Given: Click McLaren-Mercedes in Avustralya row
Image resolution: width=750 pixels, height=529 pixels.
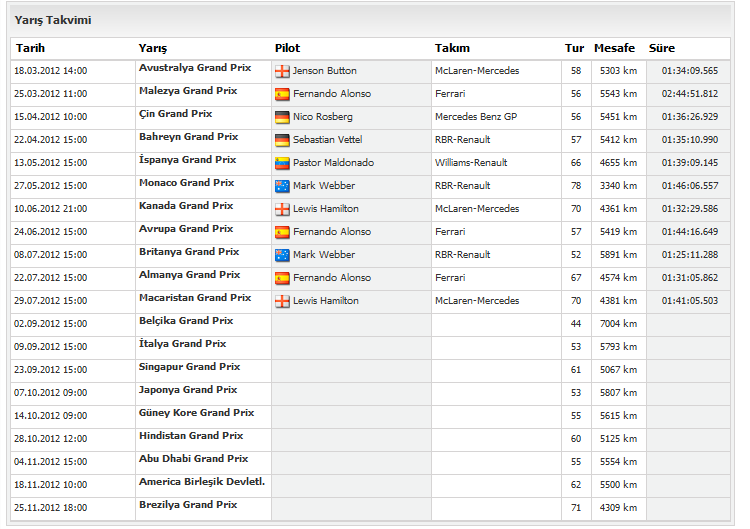Looking at the screenshot, I should pyautogui.click(x=477, y=71).
